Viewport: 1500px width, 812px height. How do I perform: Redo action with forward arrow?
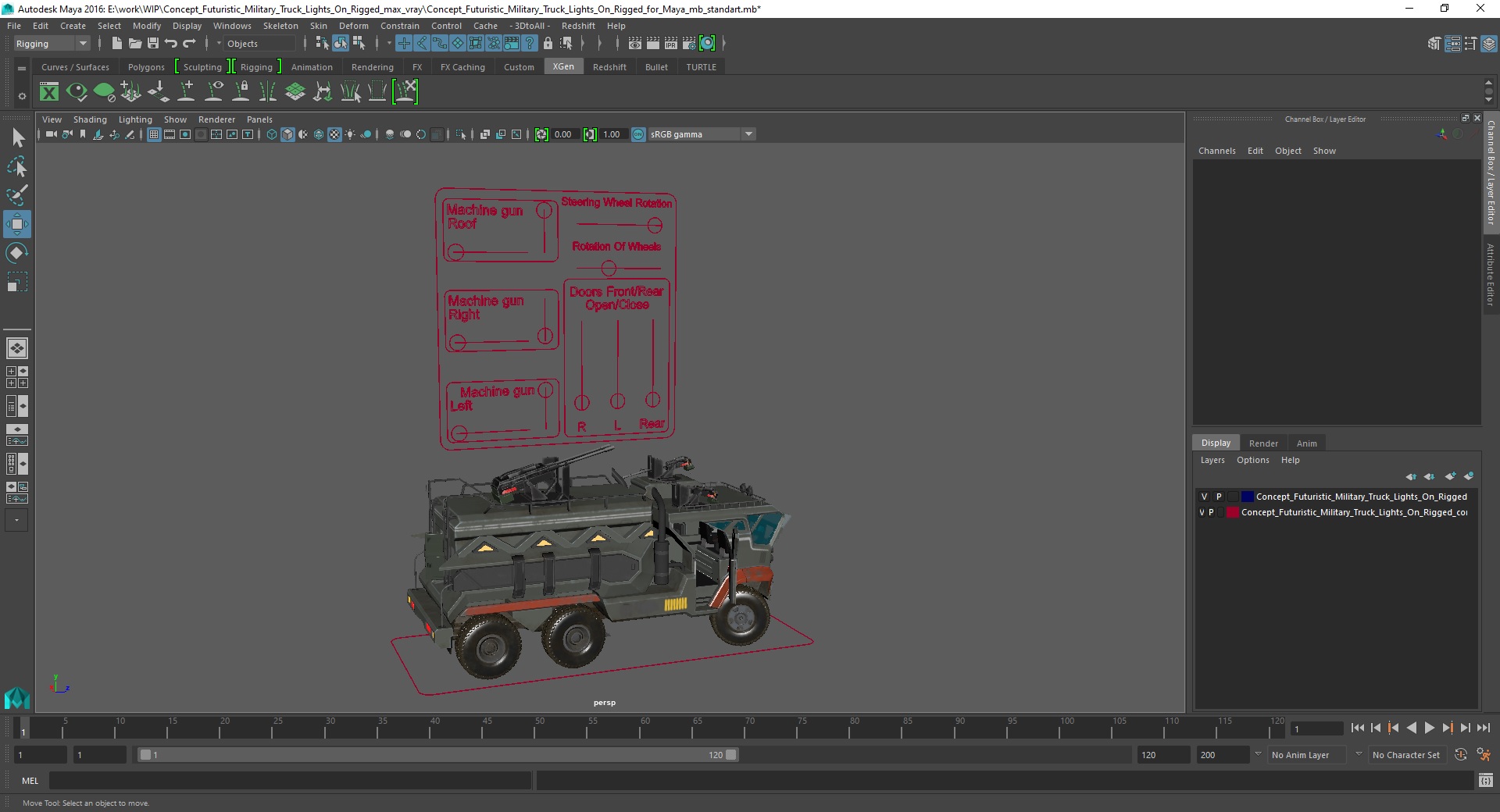coord(189,44)
